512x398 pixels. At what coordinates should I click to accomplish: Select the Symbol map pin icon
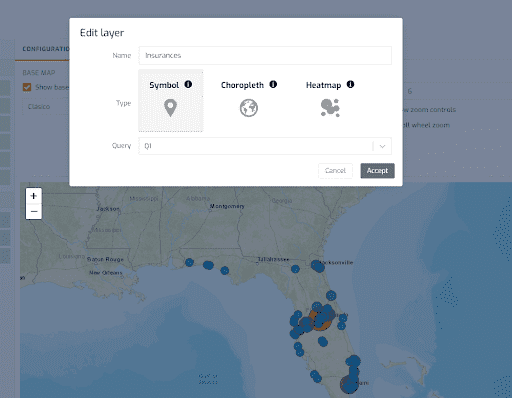pos(170,108)
